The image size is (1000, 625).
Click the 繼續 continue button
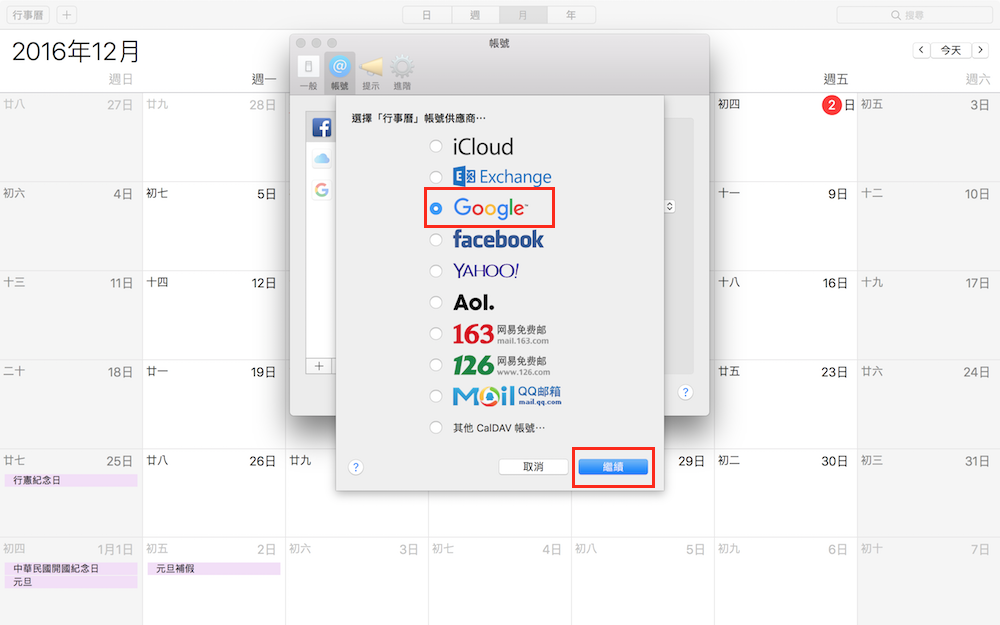(x=613, y=467)
